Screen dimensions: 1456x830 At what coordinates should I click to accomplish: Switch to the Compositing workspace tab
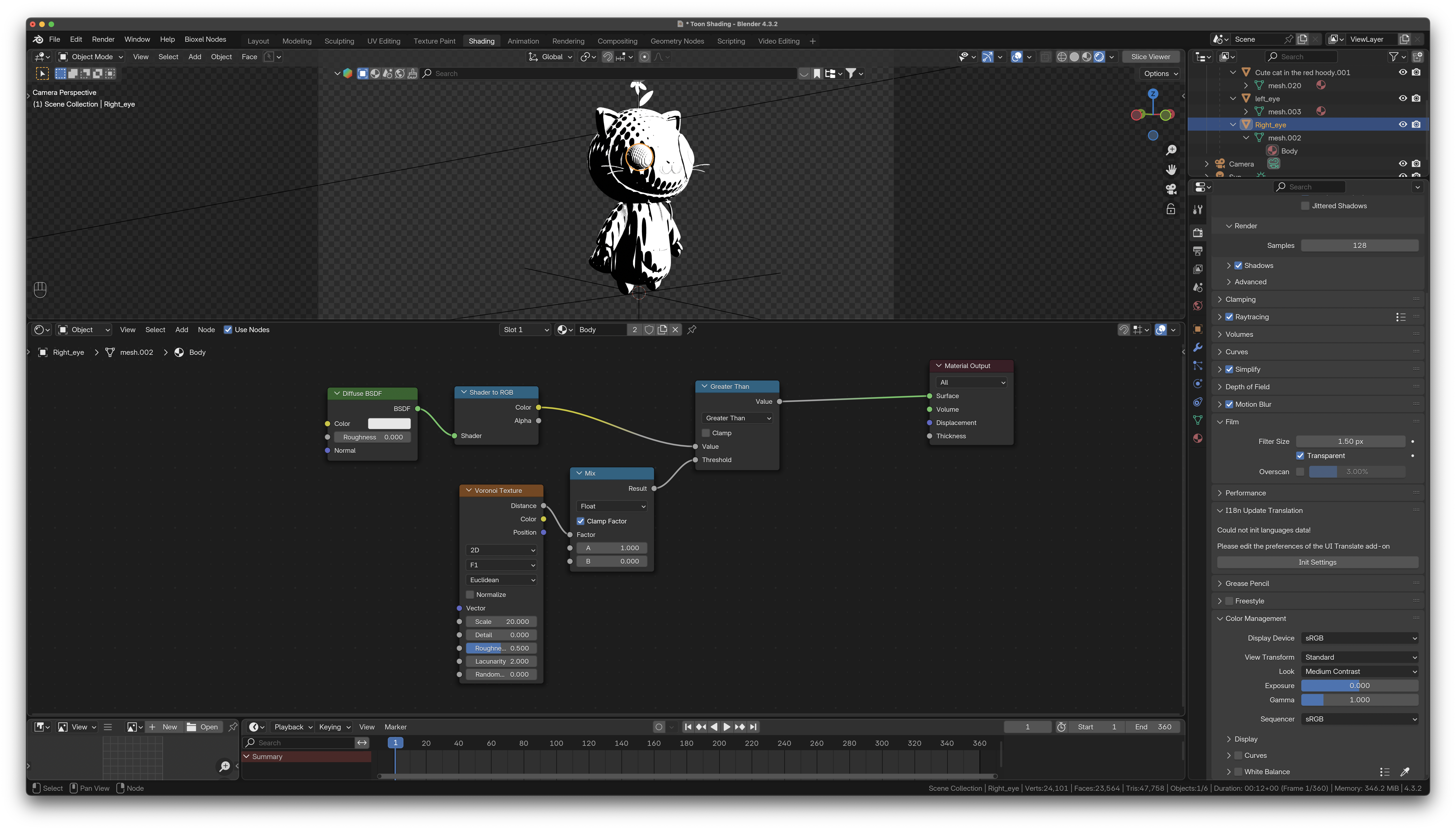click(617, 41)
